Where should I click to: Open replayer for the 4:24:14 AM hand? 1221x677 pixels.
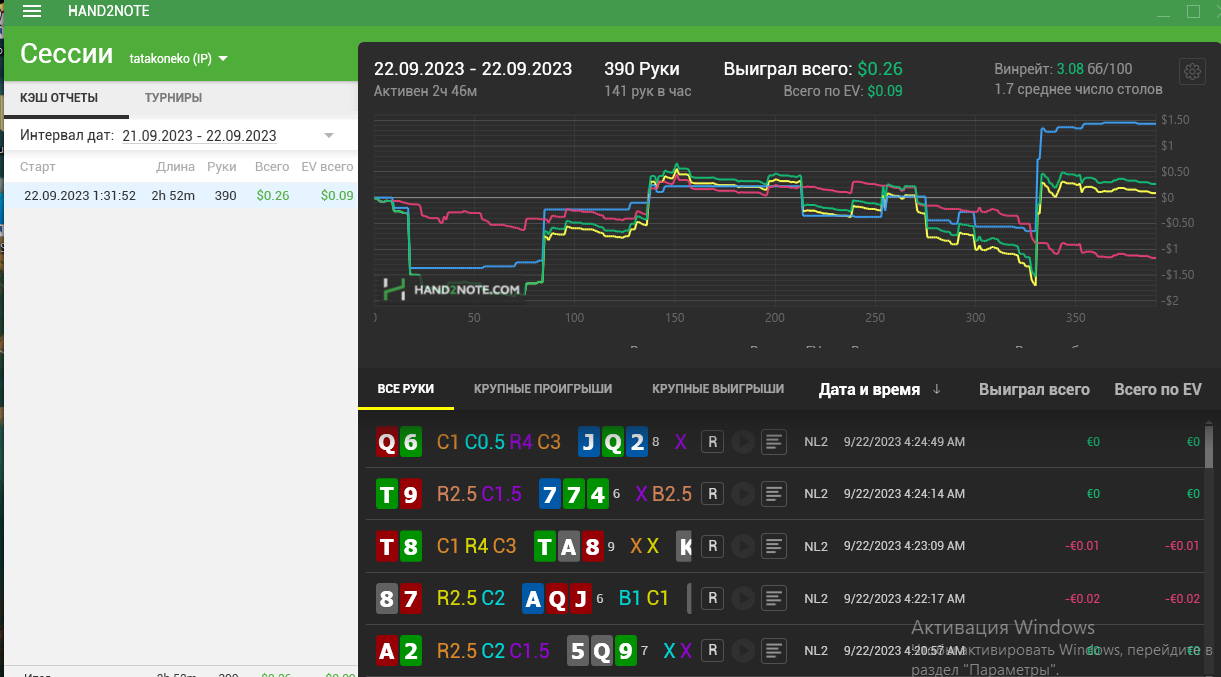coord(712,493)
